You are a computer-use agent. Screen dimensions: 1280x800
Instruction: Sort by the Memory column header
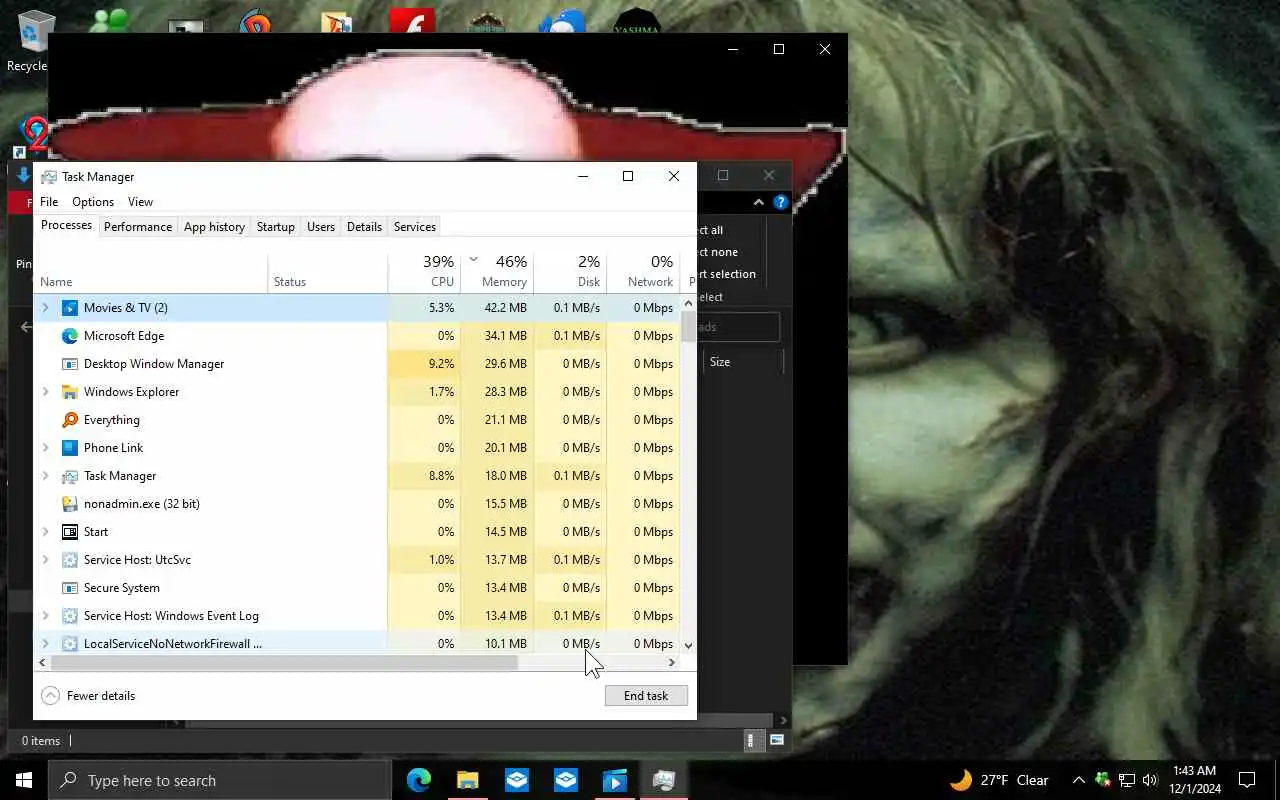497,272
